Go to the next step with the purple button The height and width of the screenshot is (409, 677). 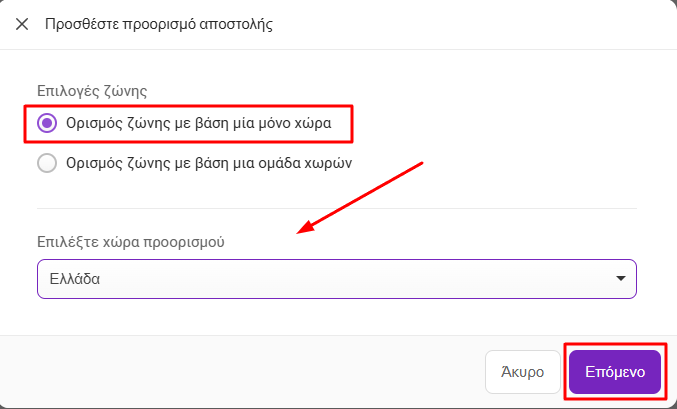[x=615, y=372]
